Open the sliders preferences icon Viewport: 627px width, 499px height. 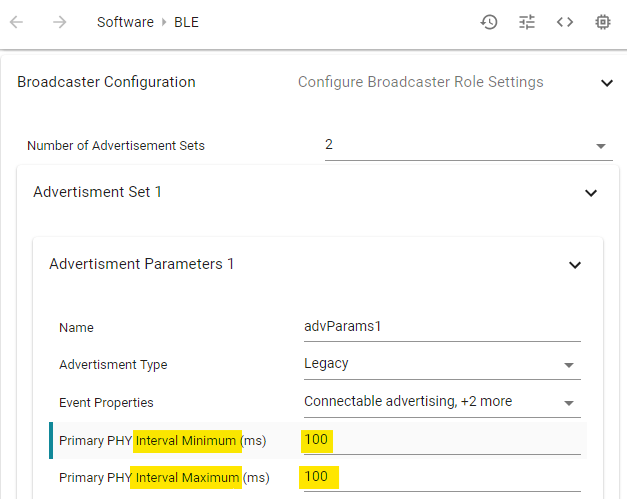[x=527, y=22]
